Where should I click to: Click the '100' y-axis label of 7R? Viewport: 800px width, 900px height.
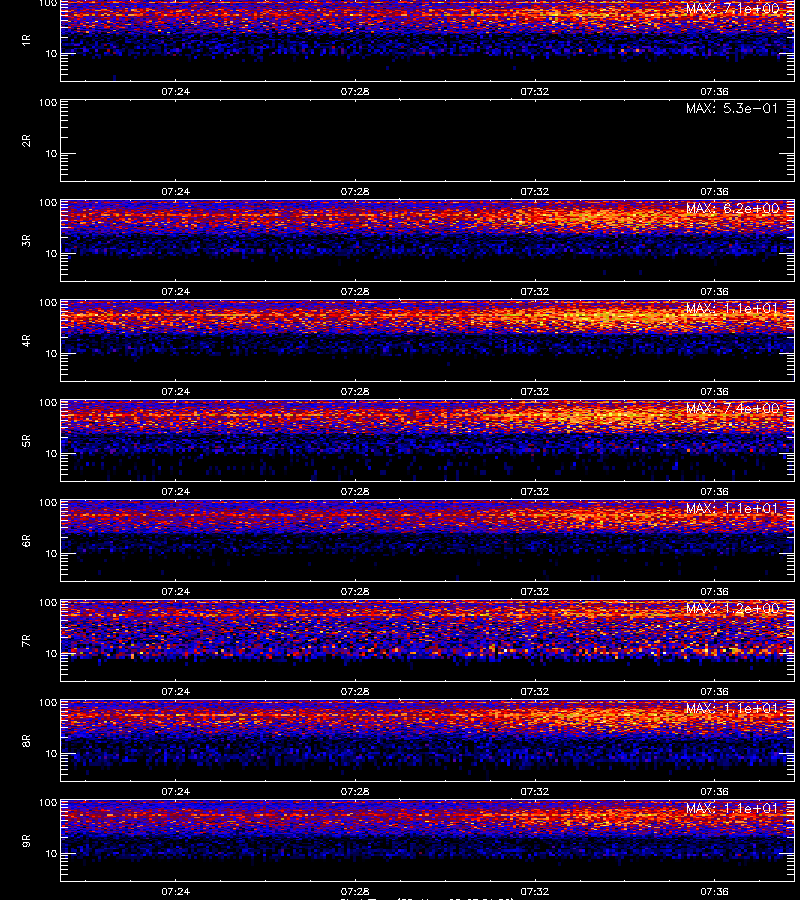tap(48, 603)
